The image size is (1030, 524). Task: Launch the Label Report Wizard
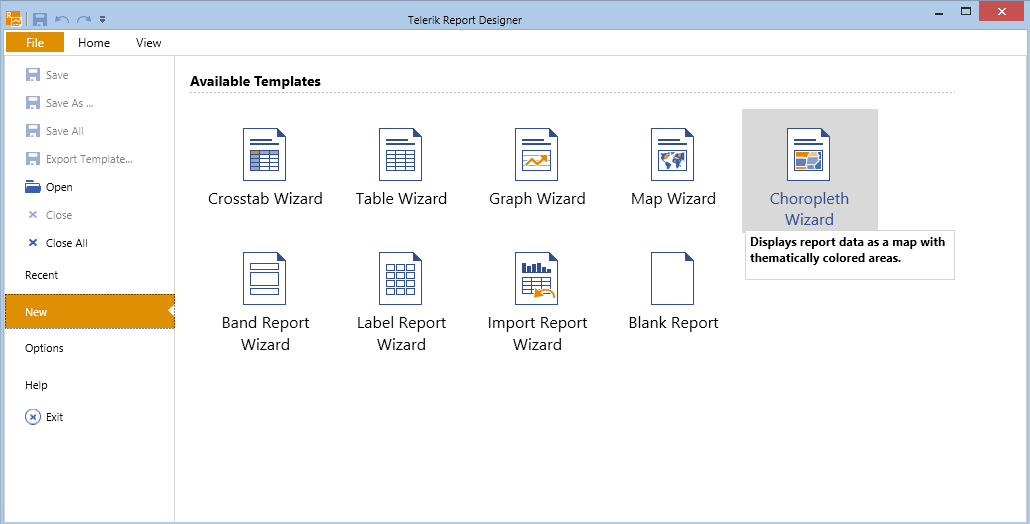[x=401, y=303]
